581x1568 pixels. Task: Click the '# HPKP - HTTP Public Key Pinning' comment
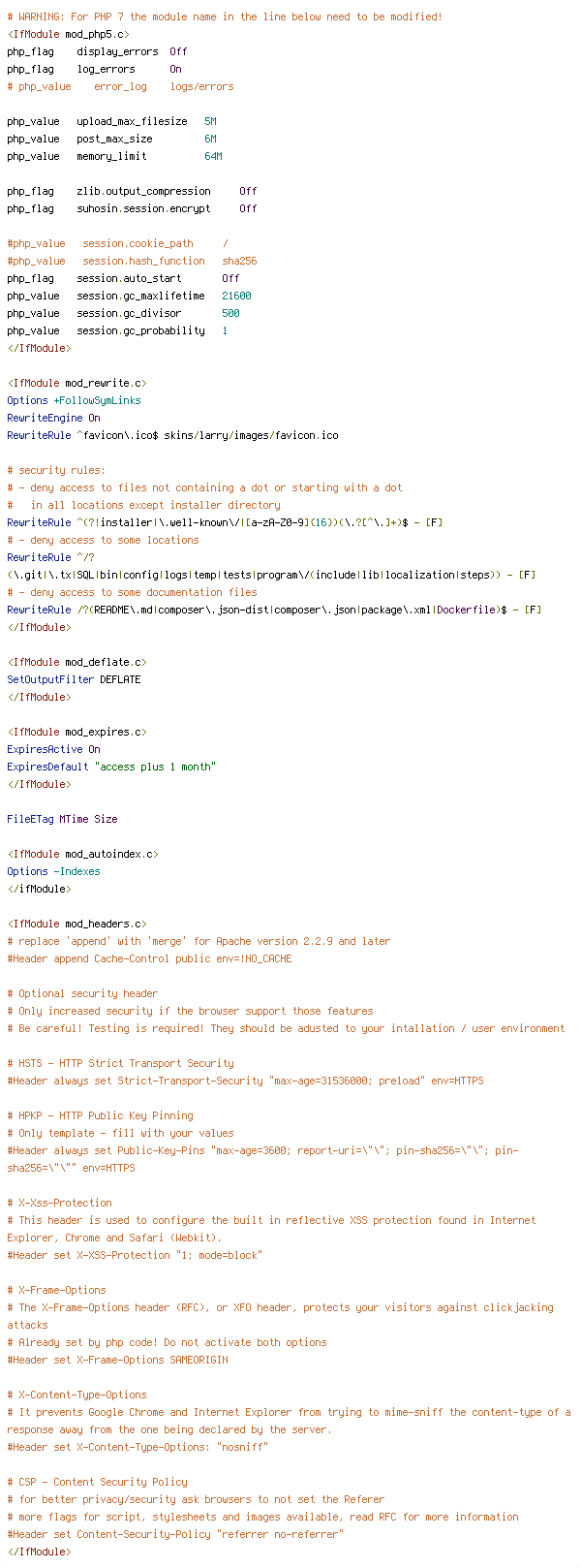[100, 1115]
